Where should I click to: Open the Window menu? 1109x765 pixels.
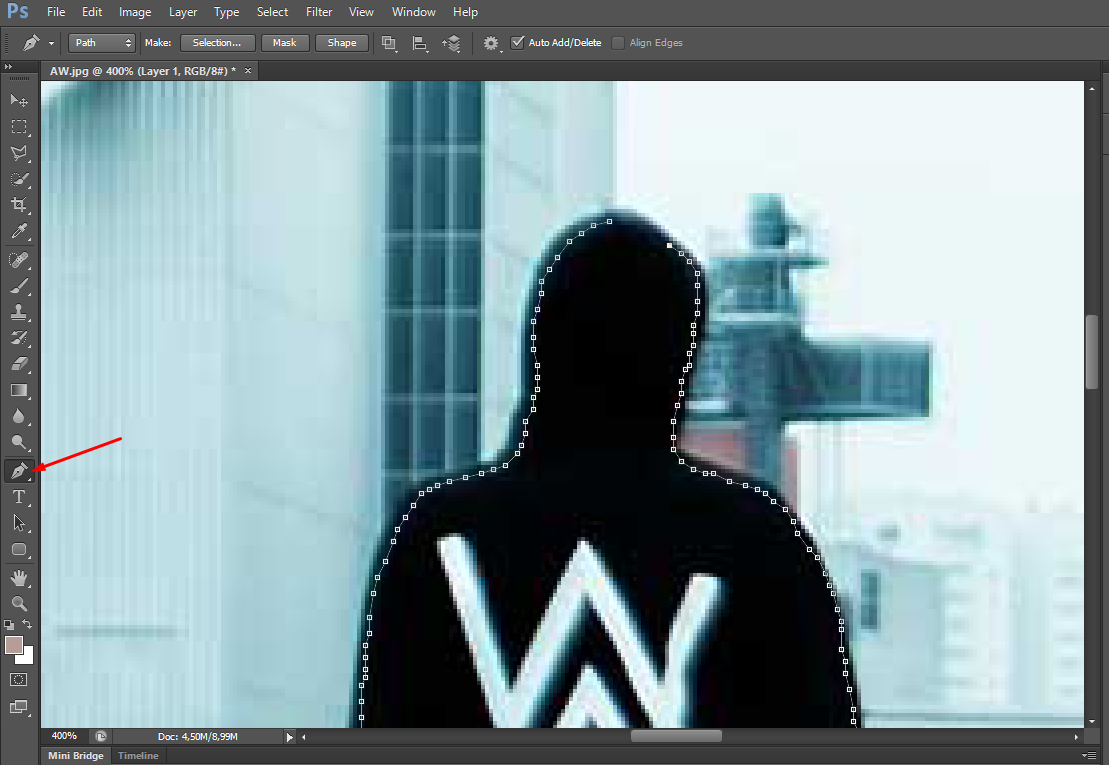pyautogui.click(x=414, y=12)
